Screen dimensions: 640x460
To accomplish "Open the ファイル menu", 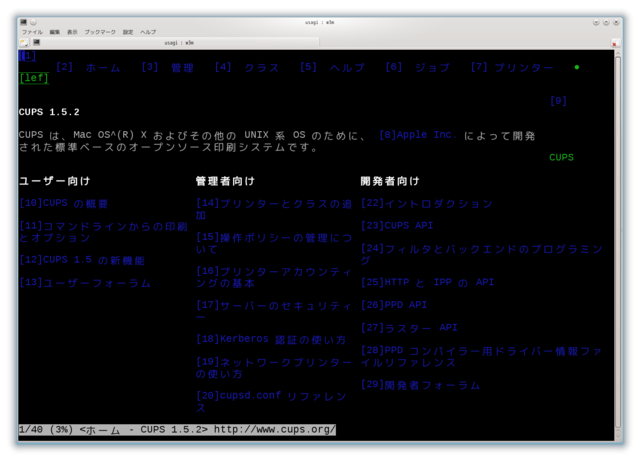I will [32, 32].
